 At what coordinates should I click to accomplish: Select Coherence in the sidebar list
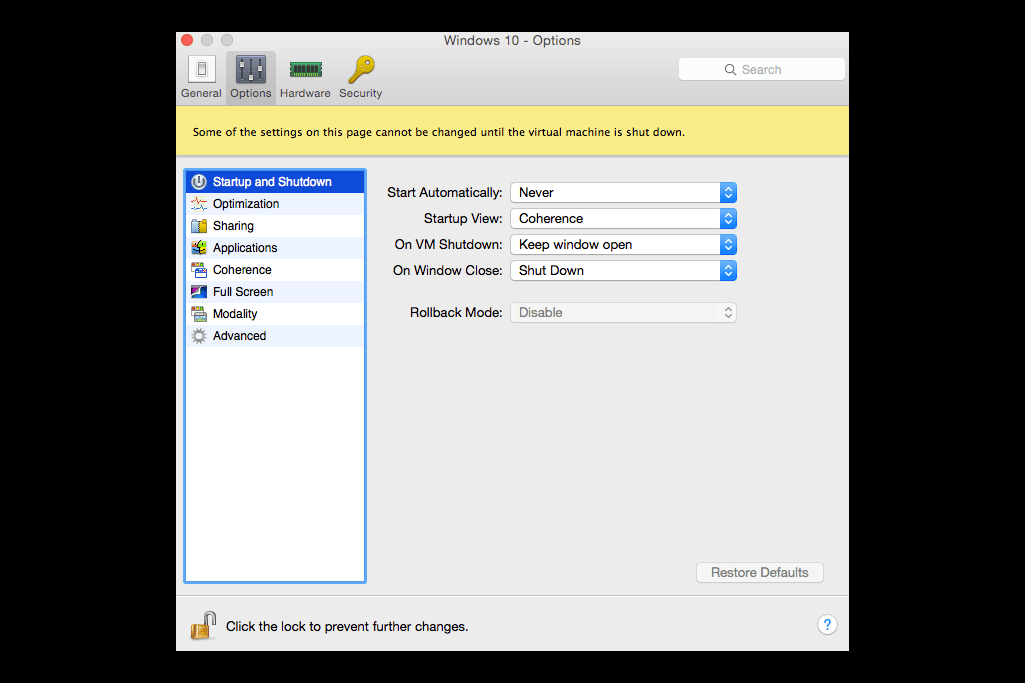click(275, 270)
